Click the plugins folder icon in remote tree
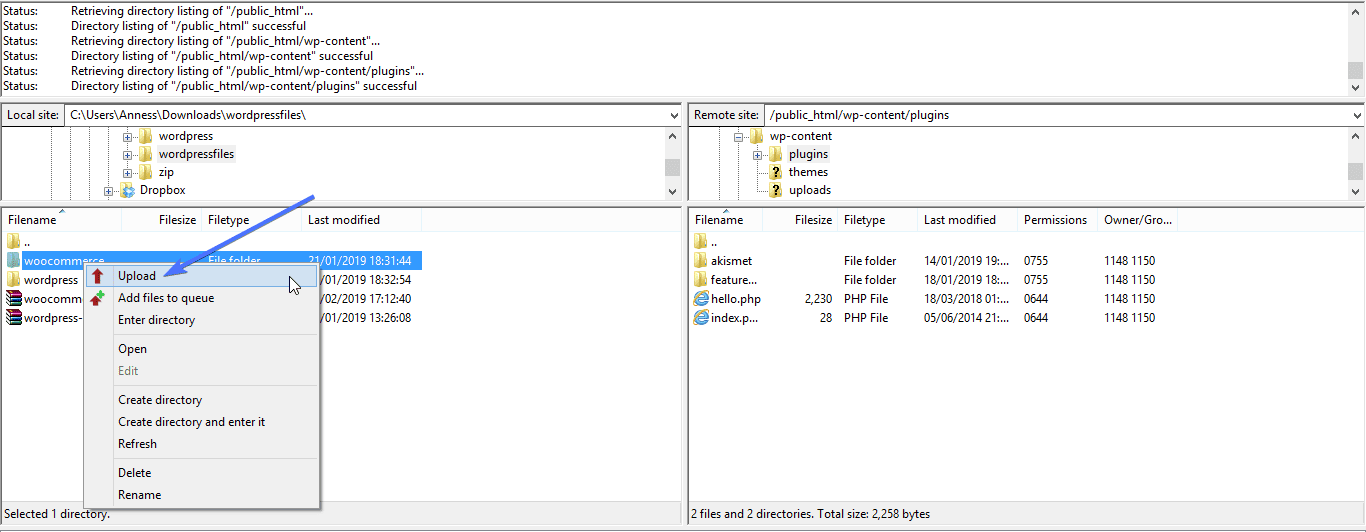The width and height of the screenshot is (1366, 532). coord(776,154)
